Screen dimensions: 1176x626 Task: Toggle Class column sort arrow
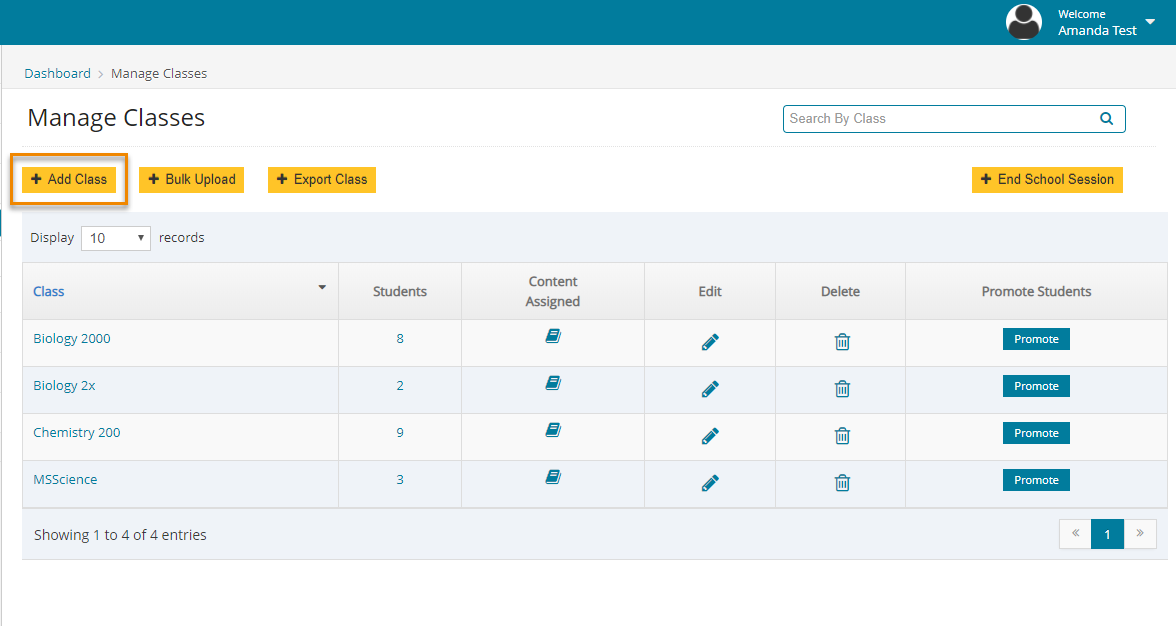click(322, 288)
